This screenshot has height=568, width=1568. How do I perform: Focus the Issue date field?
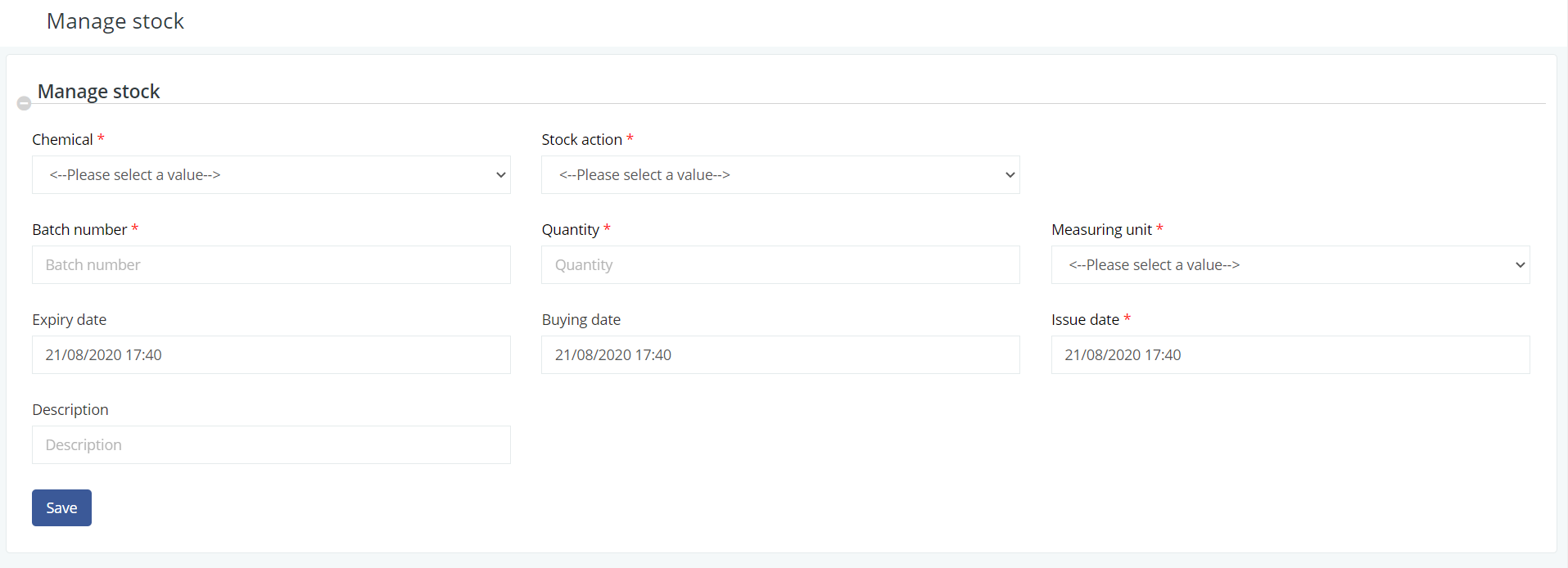click(1290, 355)
